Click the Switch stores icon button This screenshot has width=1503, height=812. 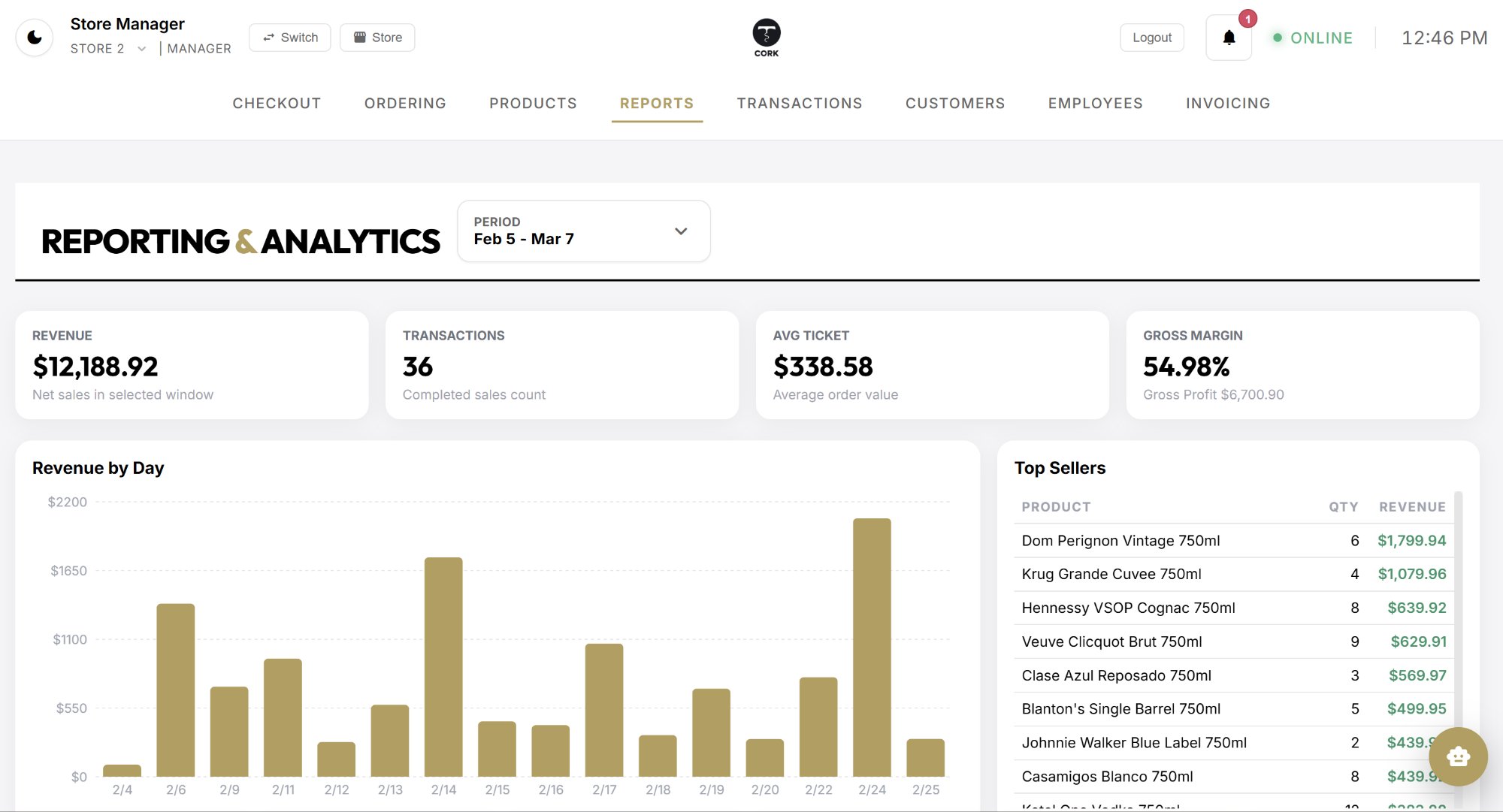click(269, 36)
